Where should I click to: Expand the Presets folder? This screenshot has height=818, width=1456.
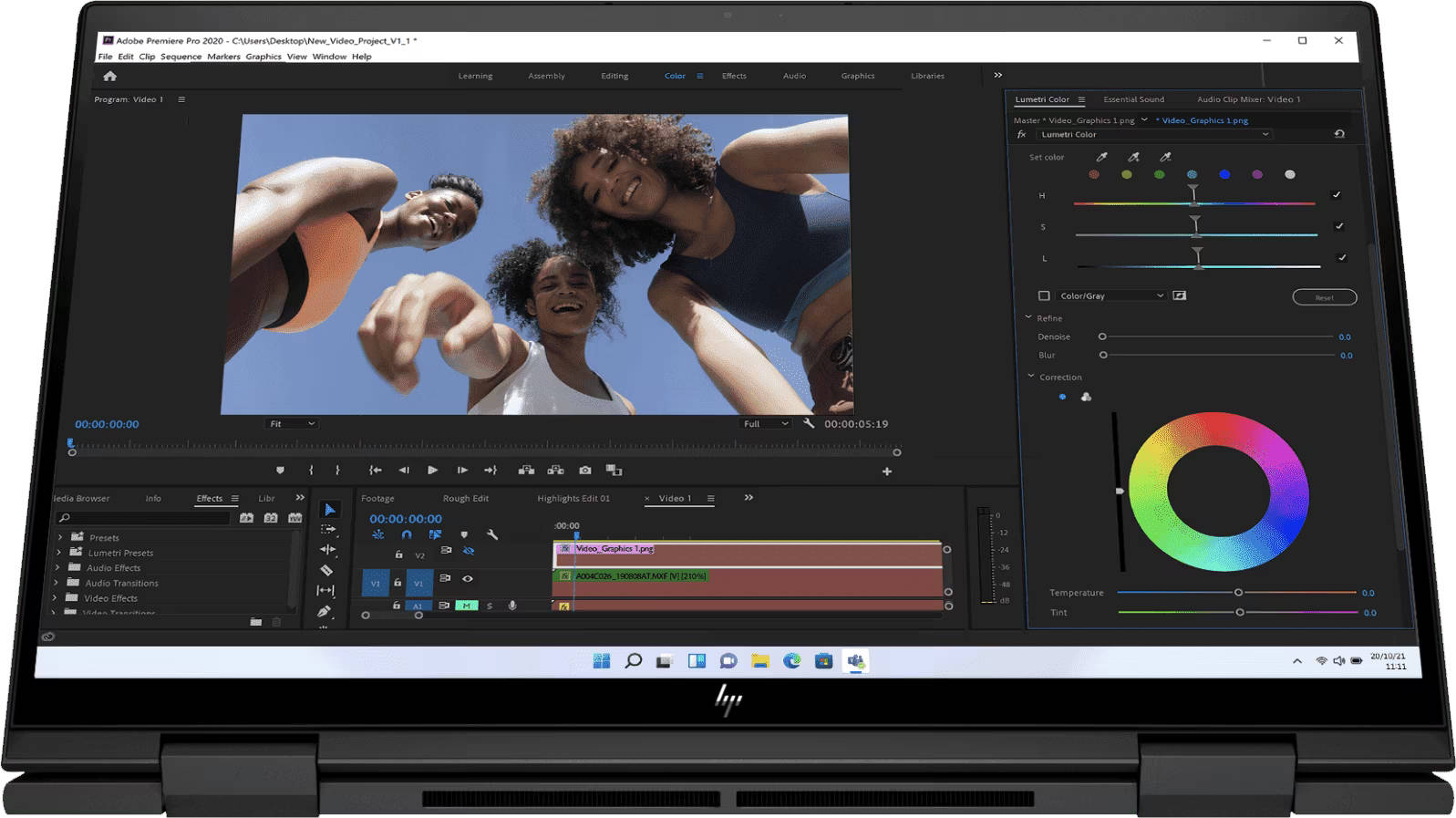(59, 537)
